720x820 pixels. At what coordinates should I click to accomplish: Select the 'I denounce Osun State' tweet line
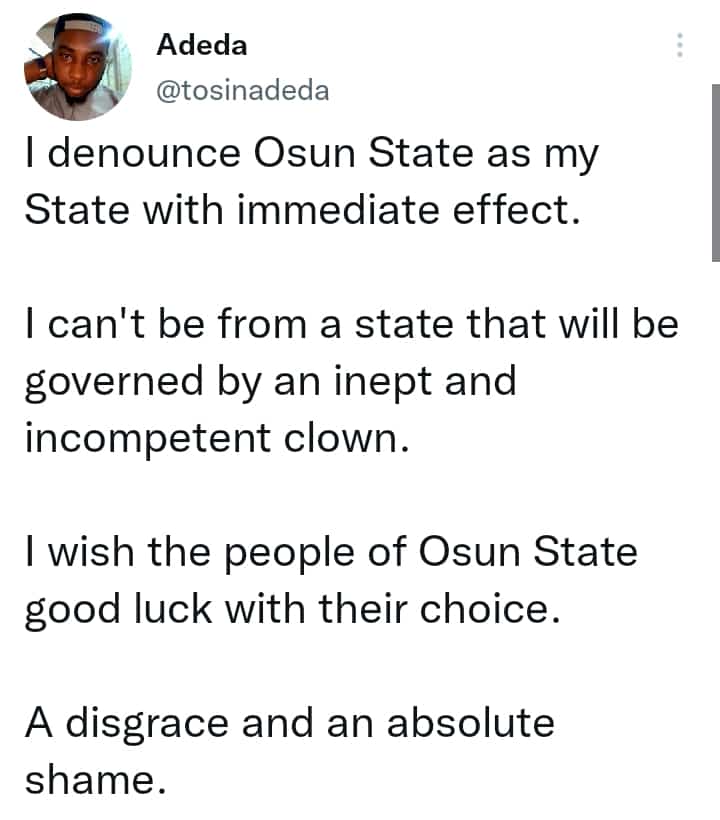(x=312, y=154)
